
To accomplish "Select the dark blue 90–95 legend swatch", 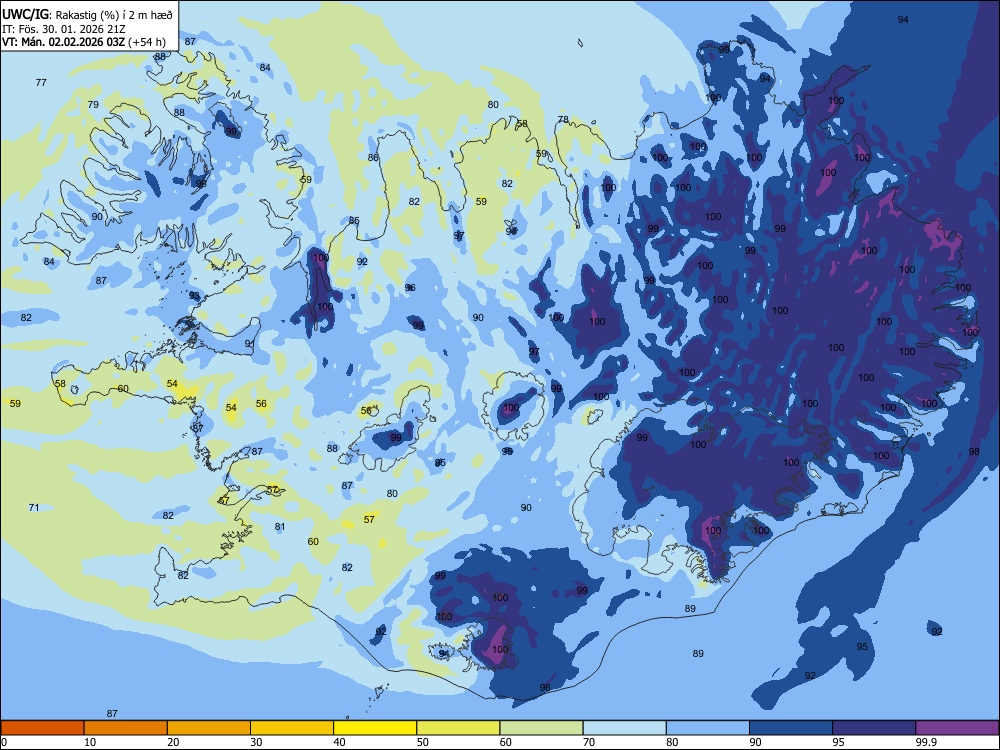I will pos(791,728).
